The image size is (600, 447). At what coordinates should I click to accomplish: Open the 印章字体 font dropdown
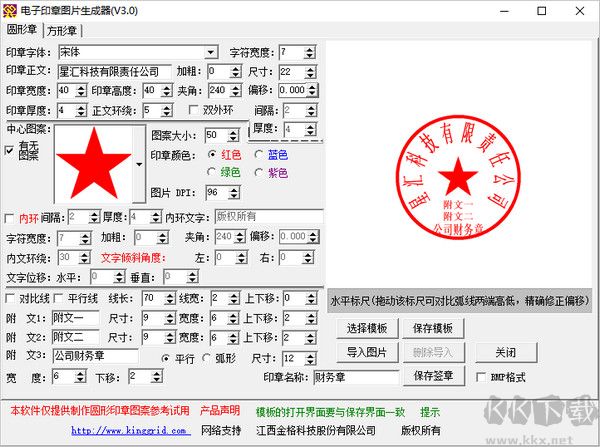point(211,52)
